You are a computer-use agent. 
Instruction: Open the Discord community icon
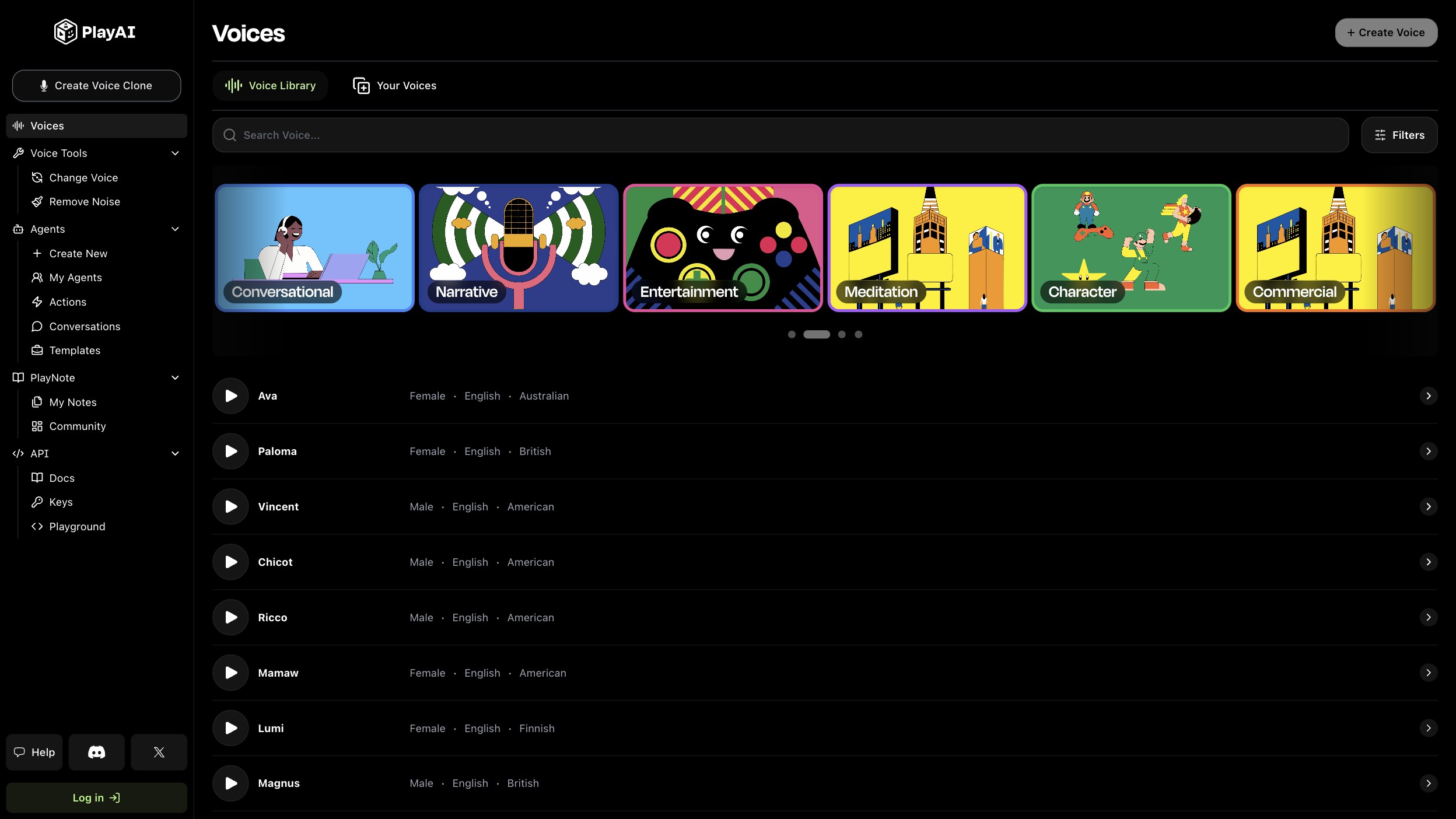coord(96,752)
